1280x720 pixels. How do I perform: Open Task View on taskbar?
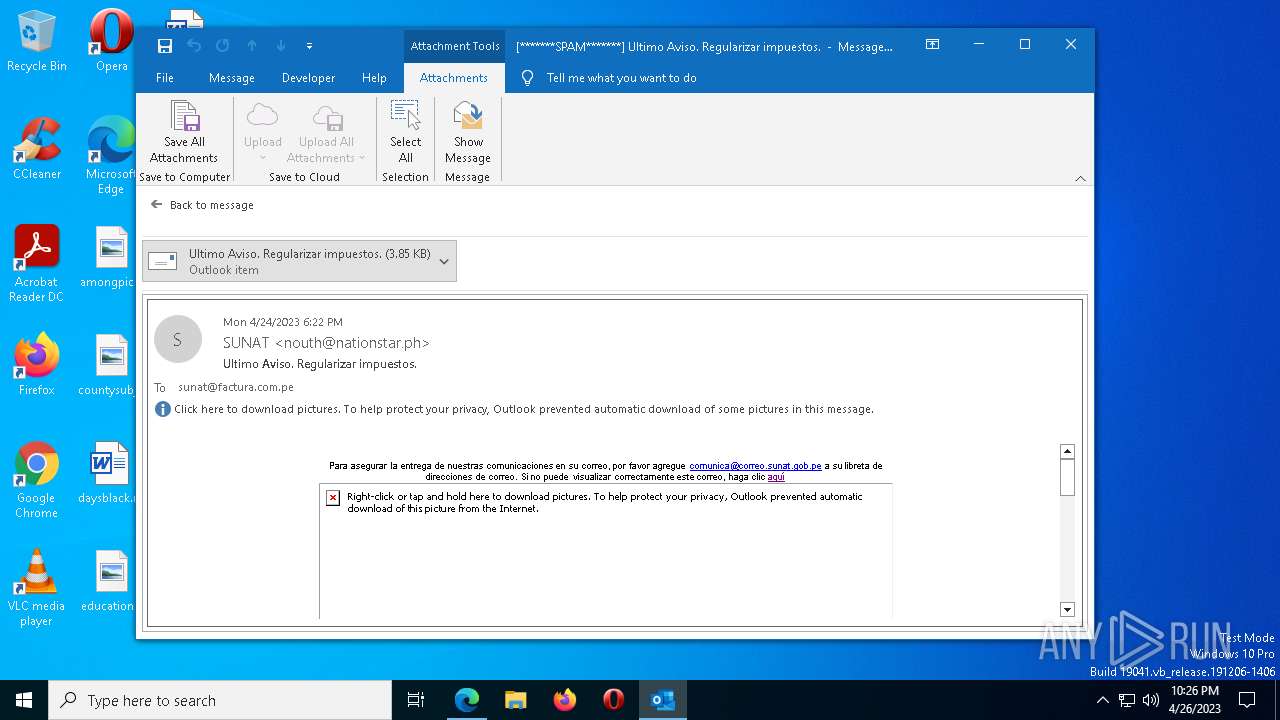pos(416,700)
